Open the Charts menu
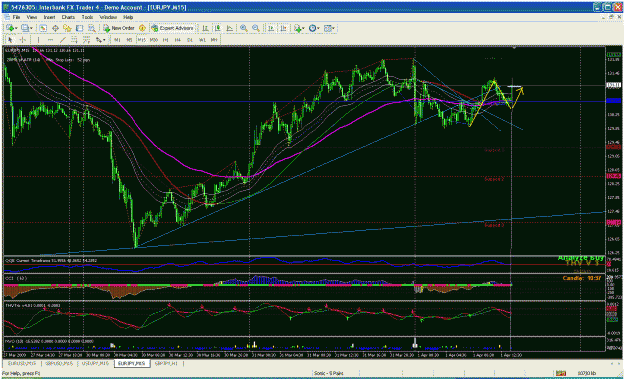Image resolution: width=625 pixels, height=379 pixels. 68,17
